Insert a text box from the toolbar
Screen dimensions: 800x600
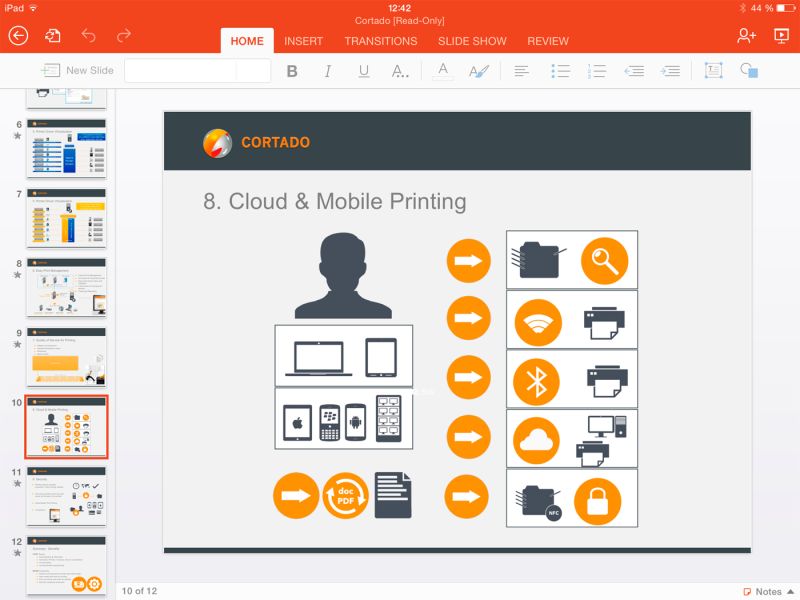coord(712,70)
